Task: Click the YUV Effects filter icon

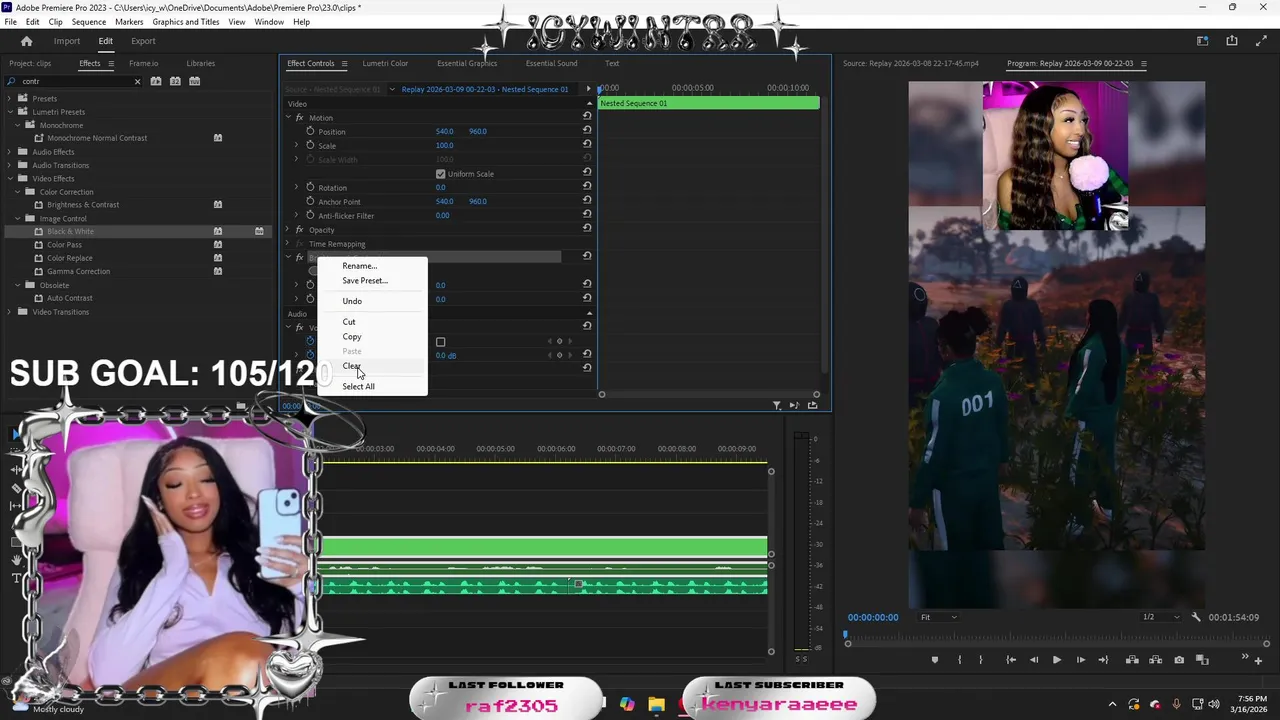Action: (194, 81)
